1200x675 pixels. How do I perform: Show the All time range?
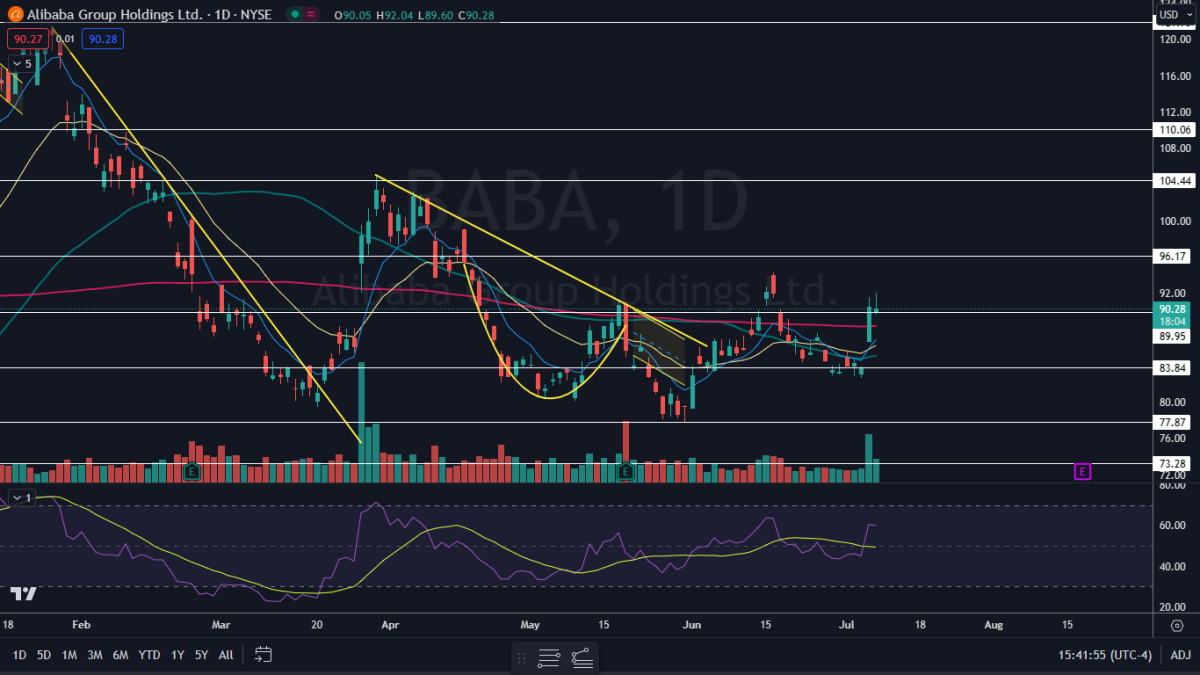tap(226, 655)
